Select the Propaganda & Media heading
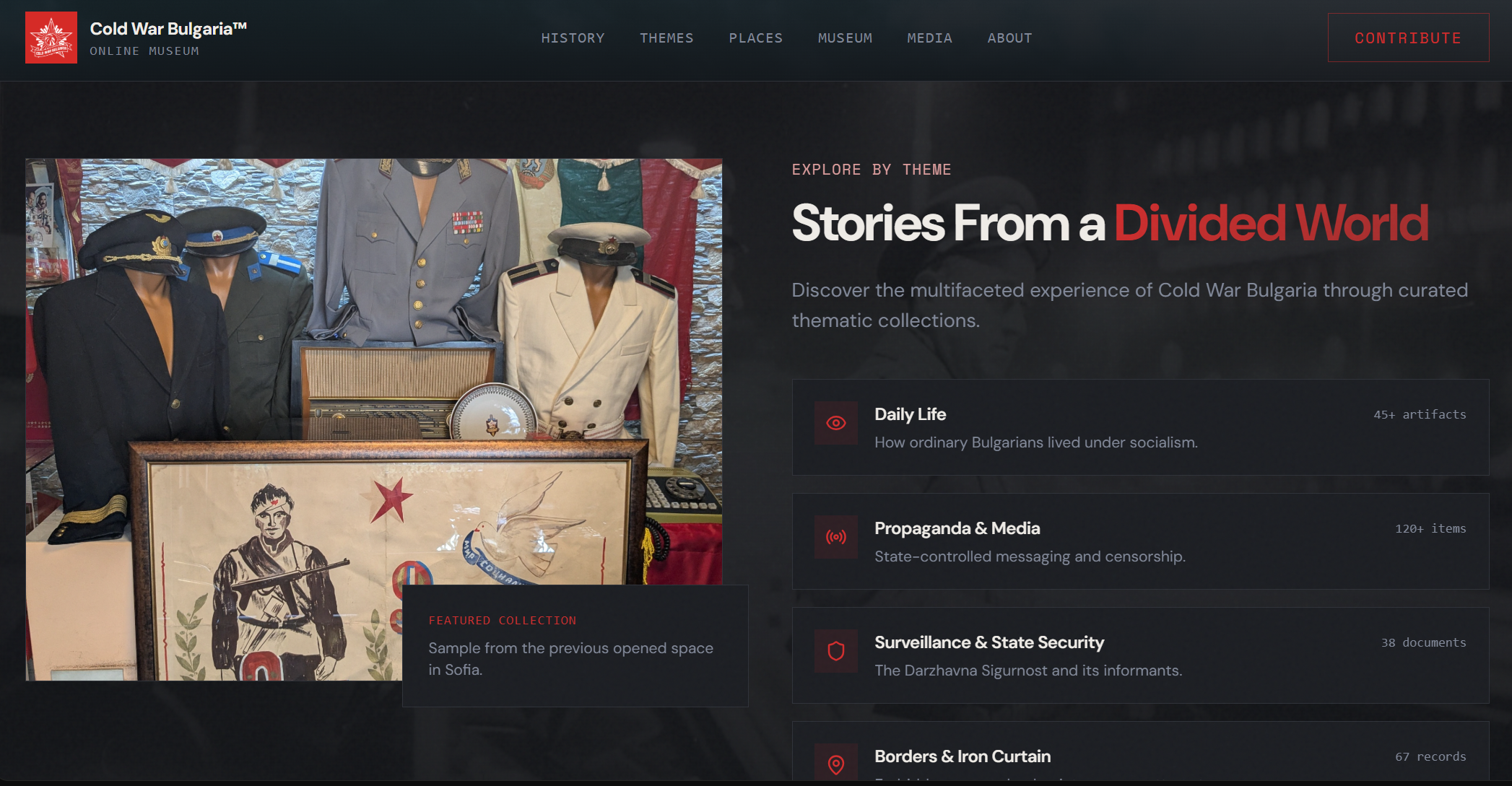This screenshot has height=786, width=1512. click(x=957, y=528)
